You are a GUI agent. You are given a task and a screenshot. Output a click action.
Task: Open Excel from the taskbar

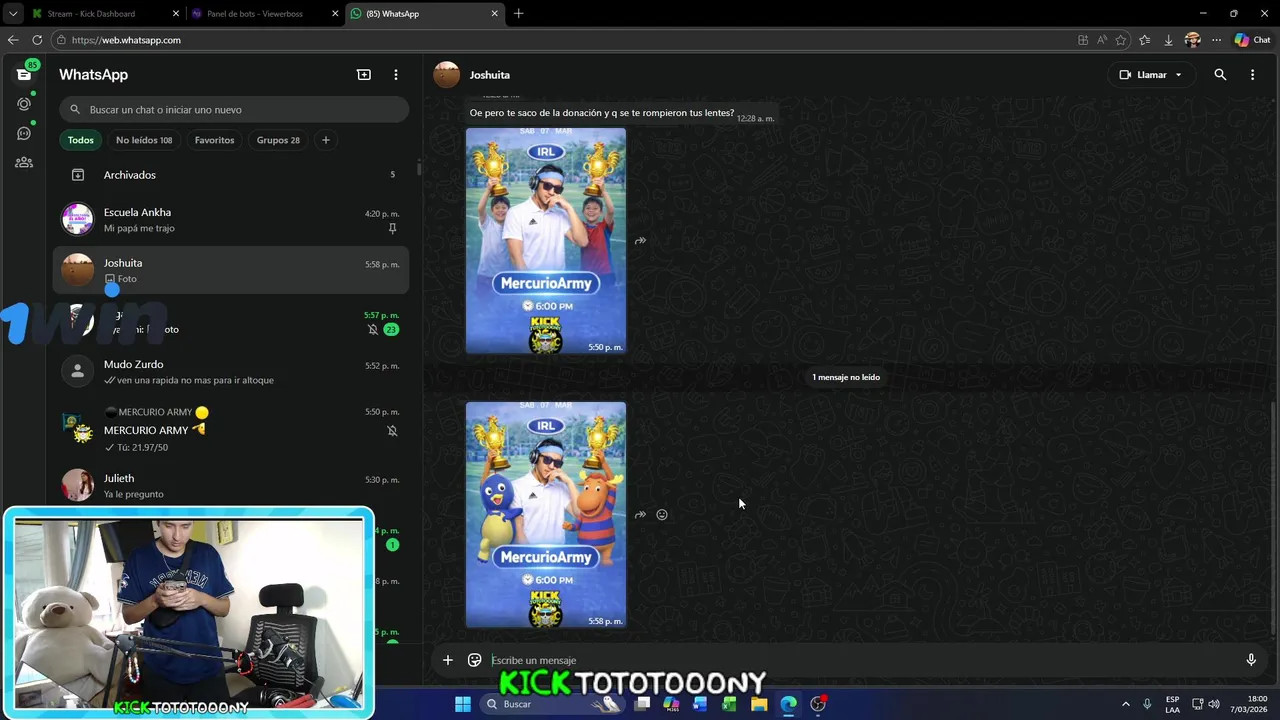click(729, 704)
